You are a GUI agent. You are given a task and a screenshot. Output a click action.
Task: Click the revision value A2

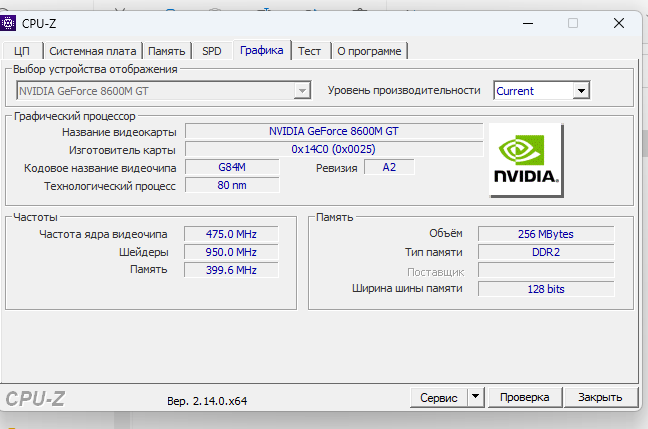pyautogui.click(x=389, y=167)
